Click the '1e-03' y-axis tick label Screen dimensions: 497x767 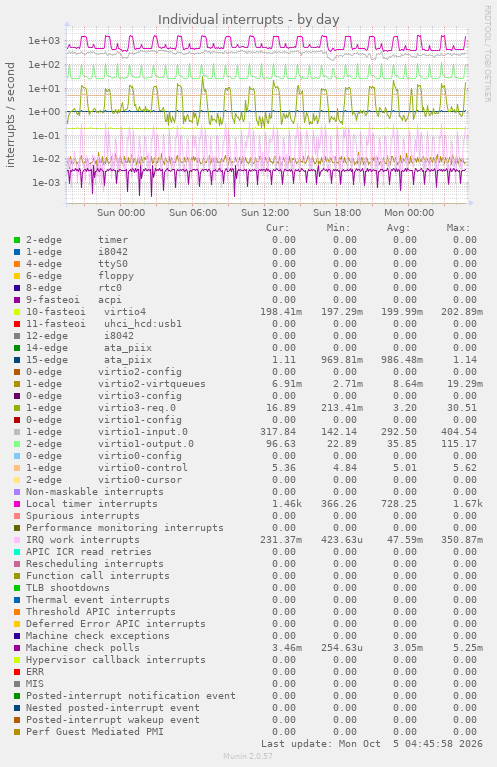pyautogui.click(x=45, y=183)
